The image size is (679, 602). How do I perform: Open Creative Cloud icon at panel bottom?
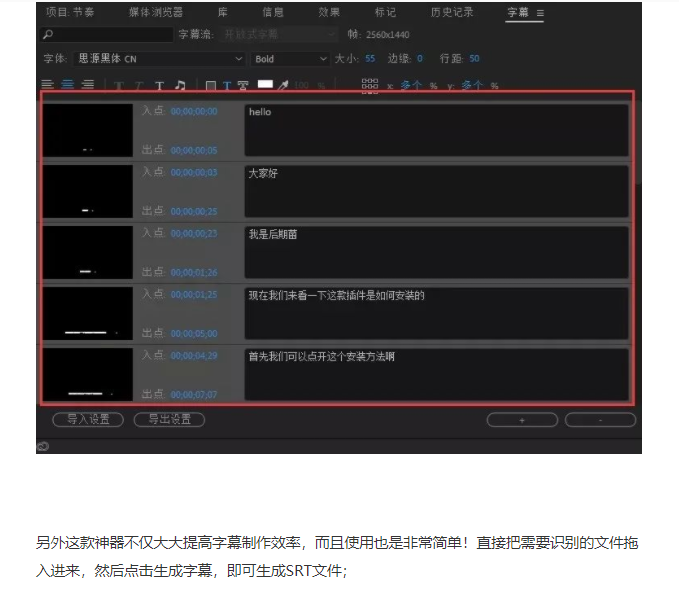(x=43, y=446)
